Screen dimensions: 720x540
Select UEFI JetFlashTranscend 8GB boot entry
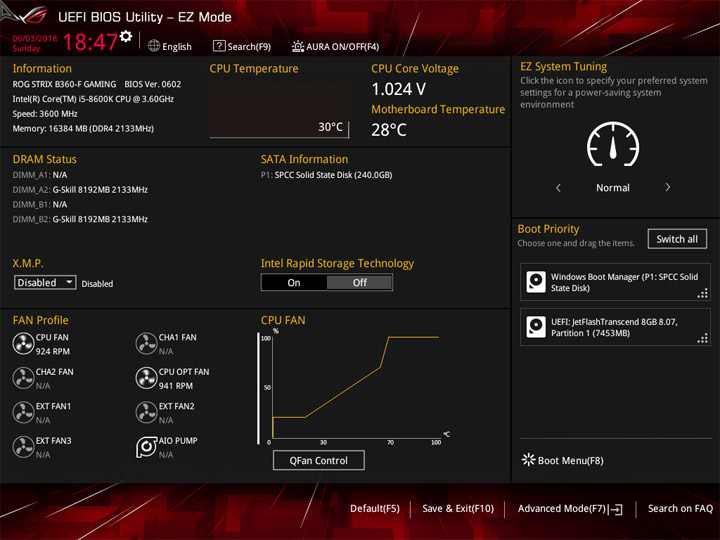[615, 327]
